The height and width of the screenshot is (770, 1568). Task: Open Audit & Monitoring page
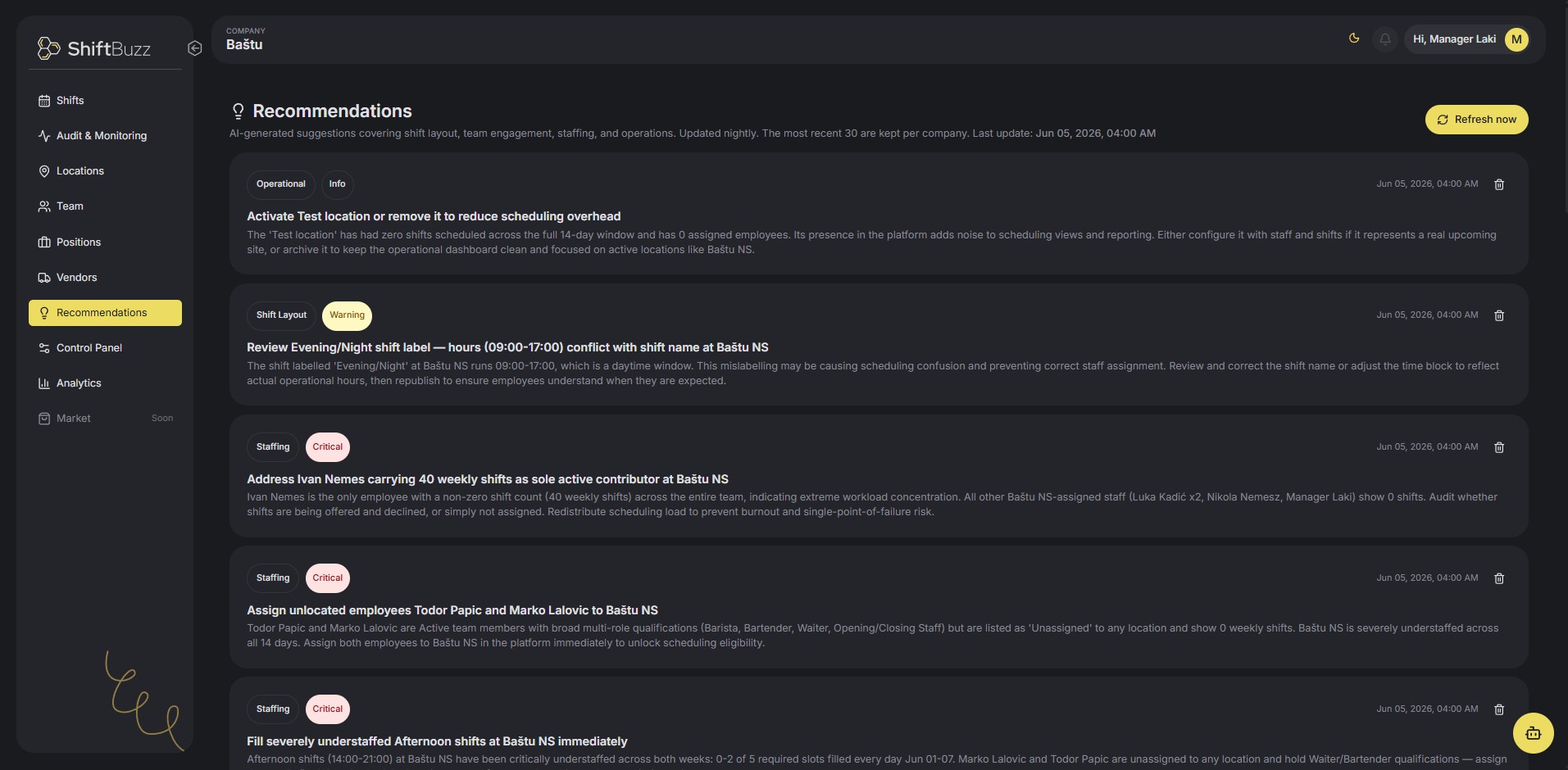pos(105,136)
